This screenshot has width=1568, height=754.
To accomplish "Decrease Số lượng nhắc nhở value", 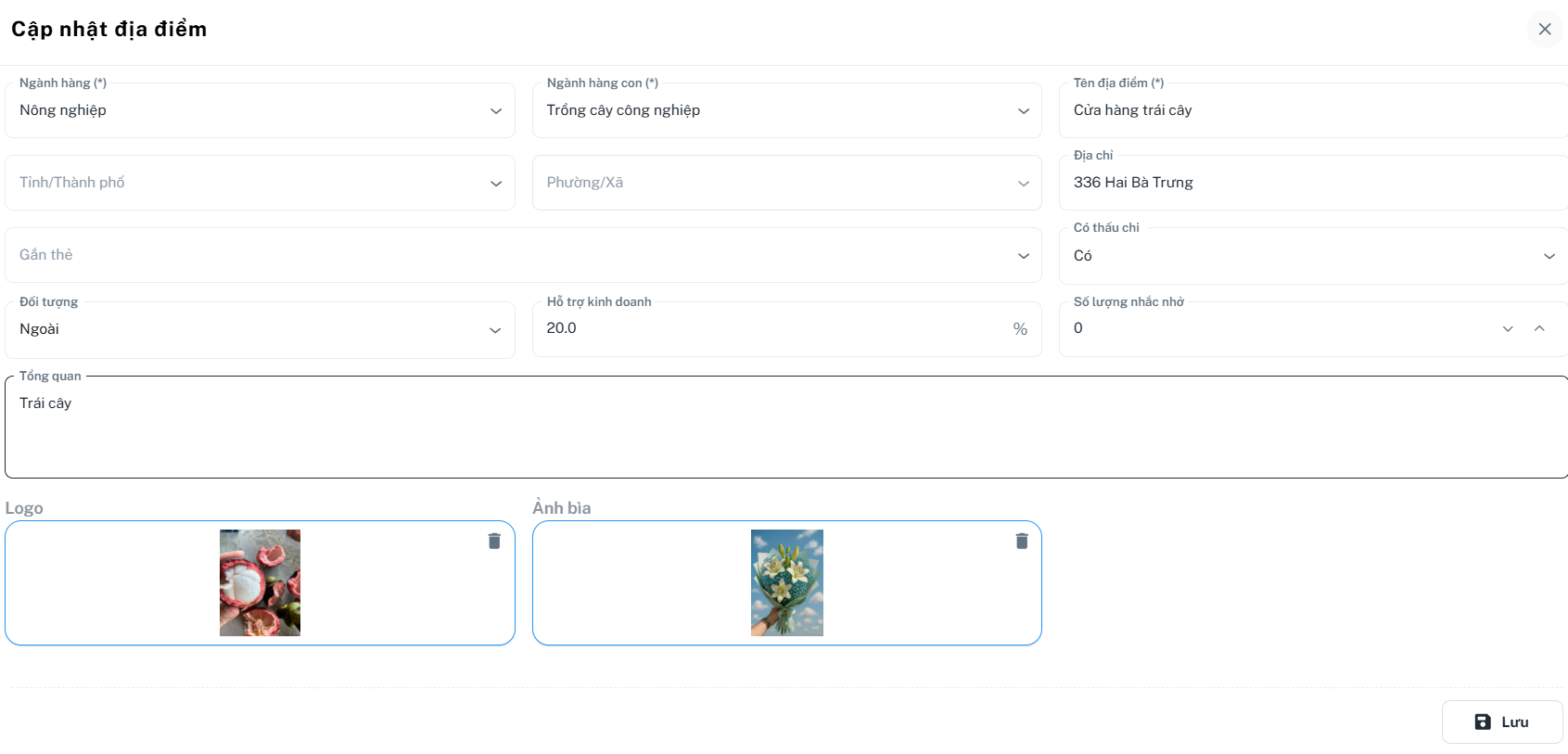I will 1508,329.
